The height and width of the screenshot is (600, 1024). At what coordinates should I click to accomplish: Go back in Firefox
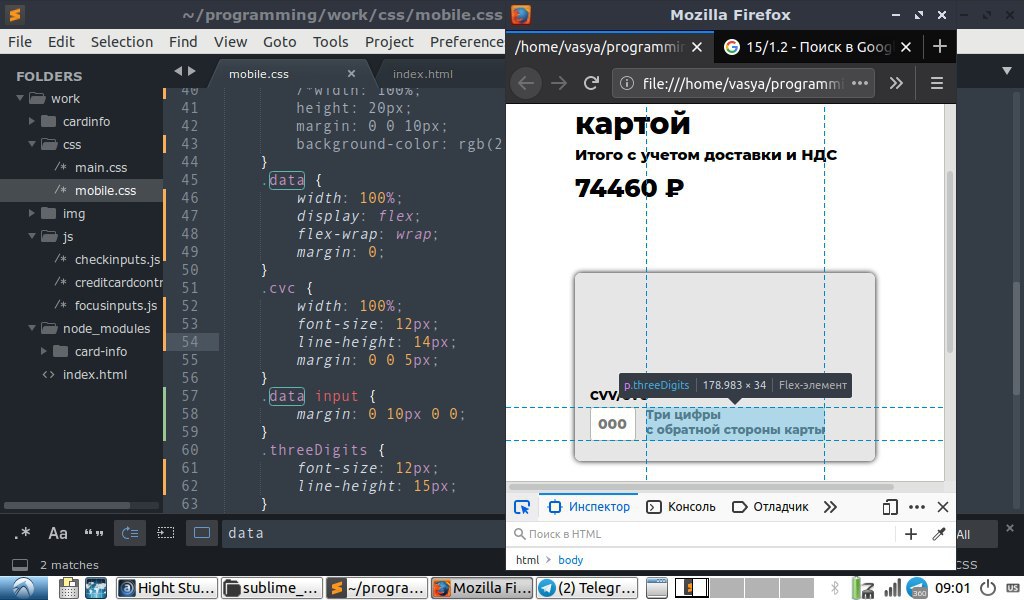point(526,84)
